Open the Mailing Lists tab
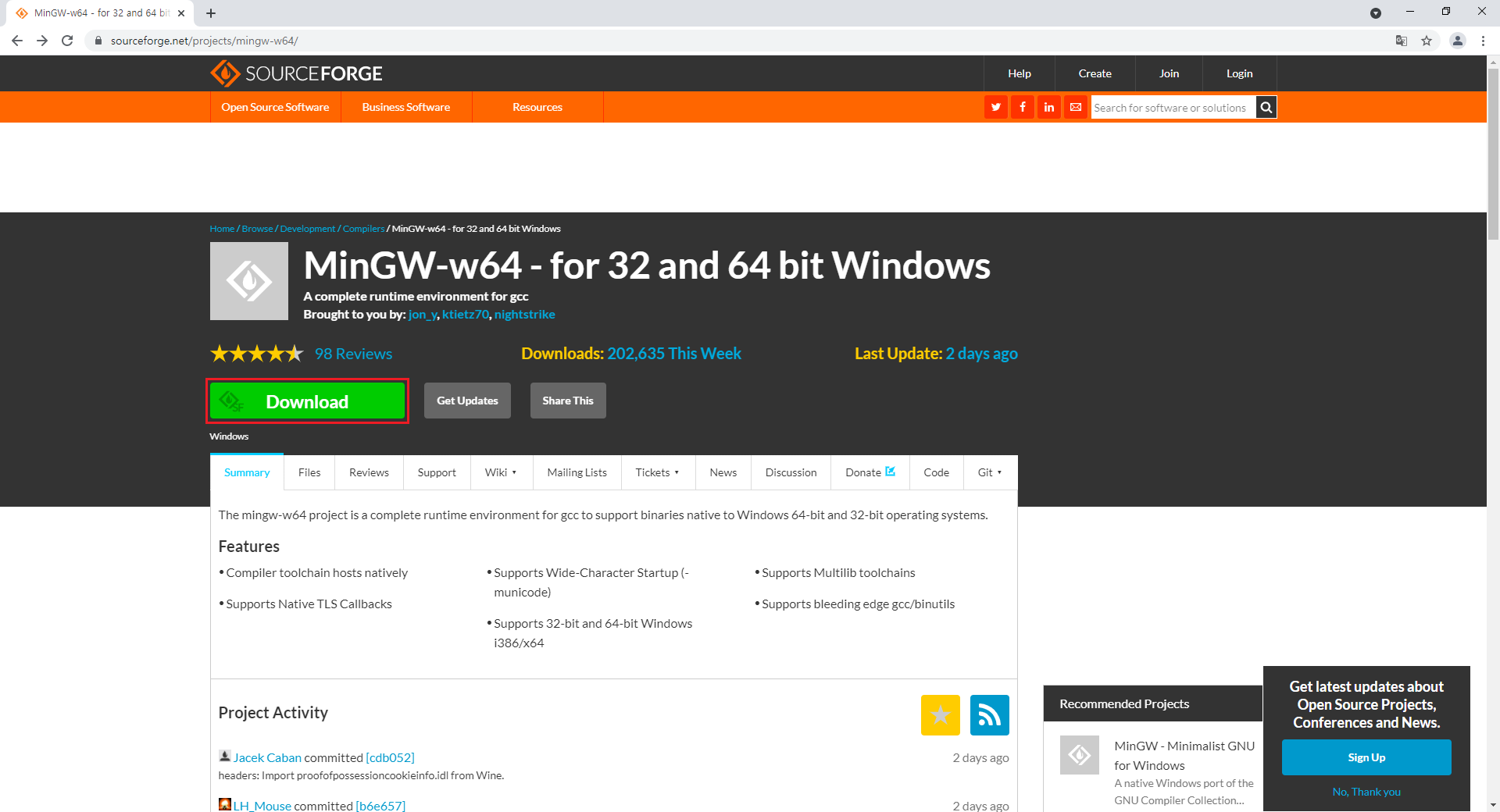 pyautogui.click(x=577, y=472)
